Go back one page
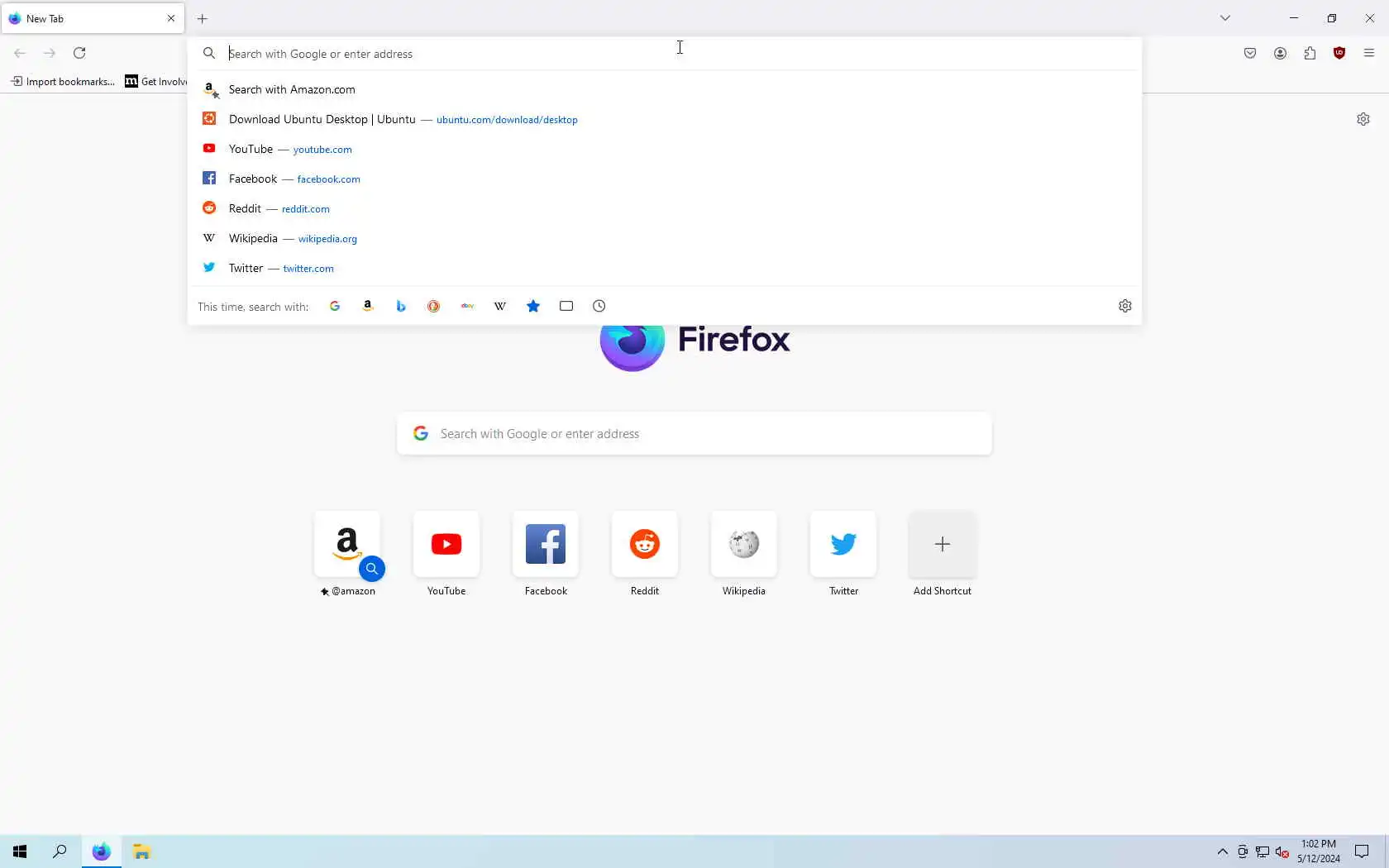Image resolution: width=1389 pixels, height=868 pixels. (x=20, y=53)
